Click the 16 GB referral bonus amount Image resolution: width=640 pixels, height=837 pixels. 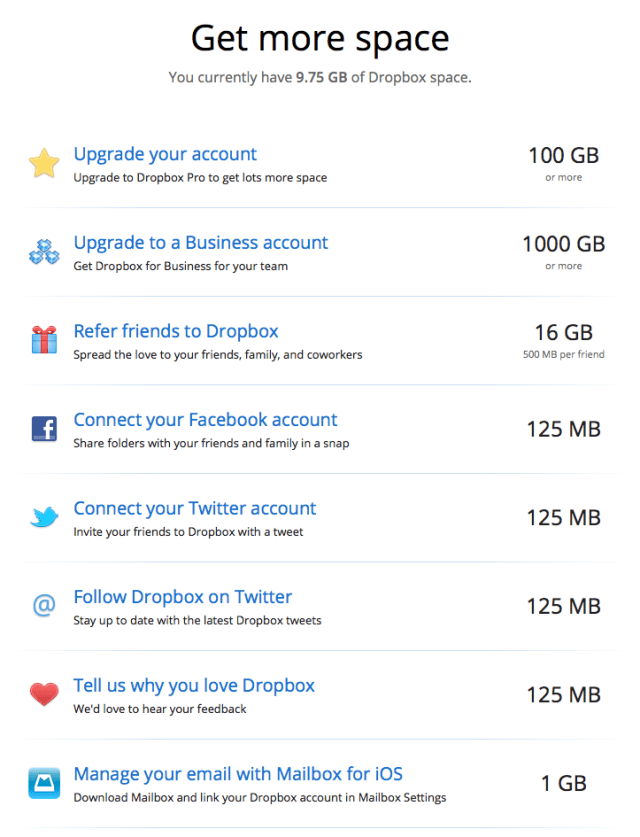[x=564, y=333]
